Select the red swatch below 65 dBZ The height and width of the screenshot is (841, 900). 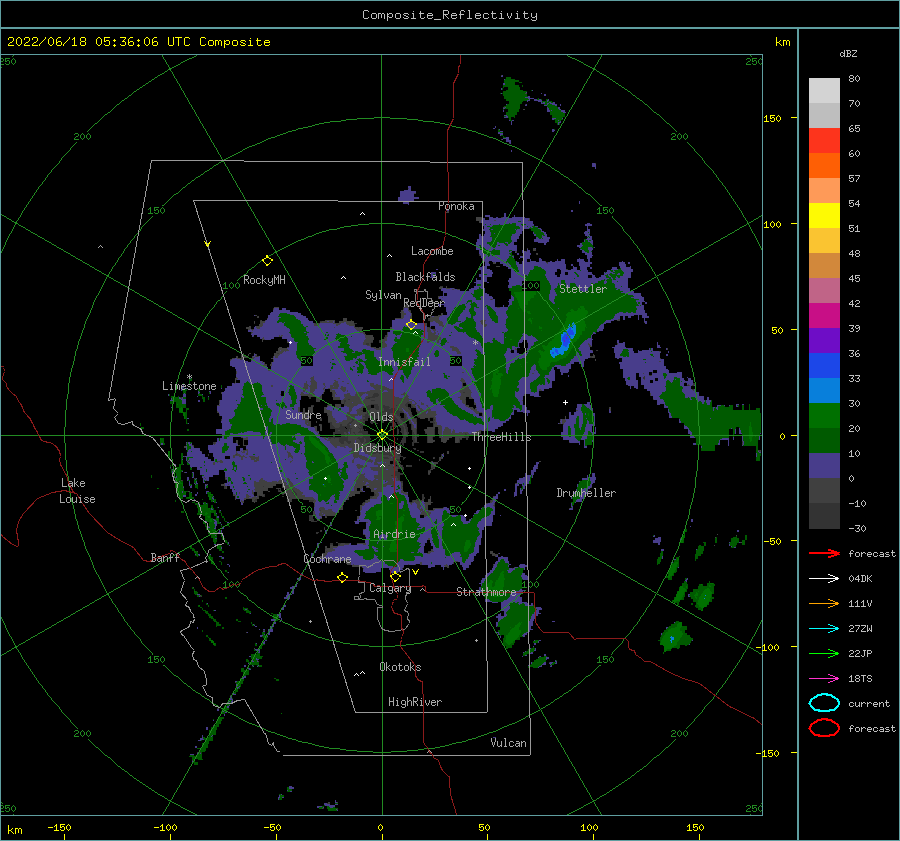(824, 141)
